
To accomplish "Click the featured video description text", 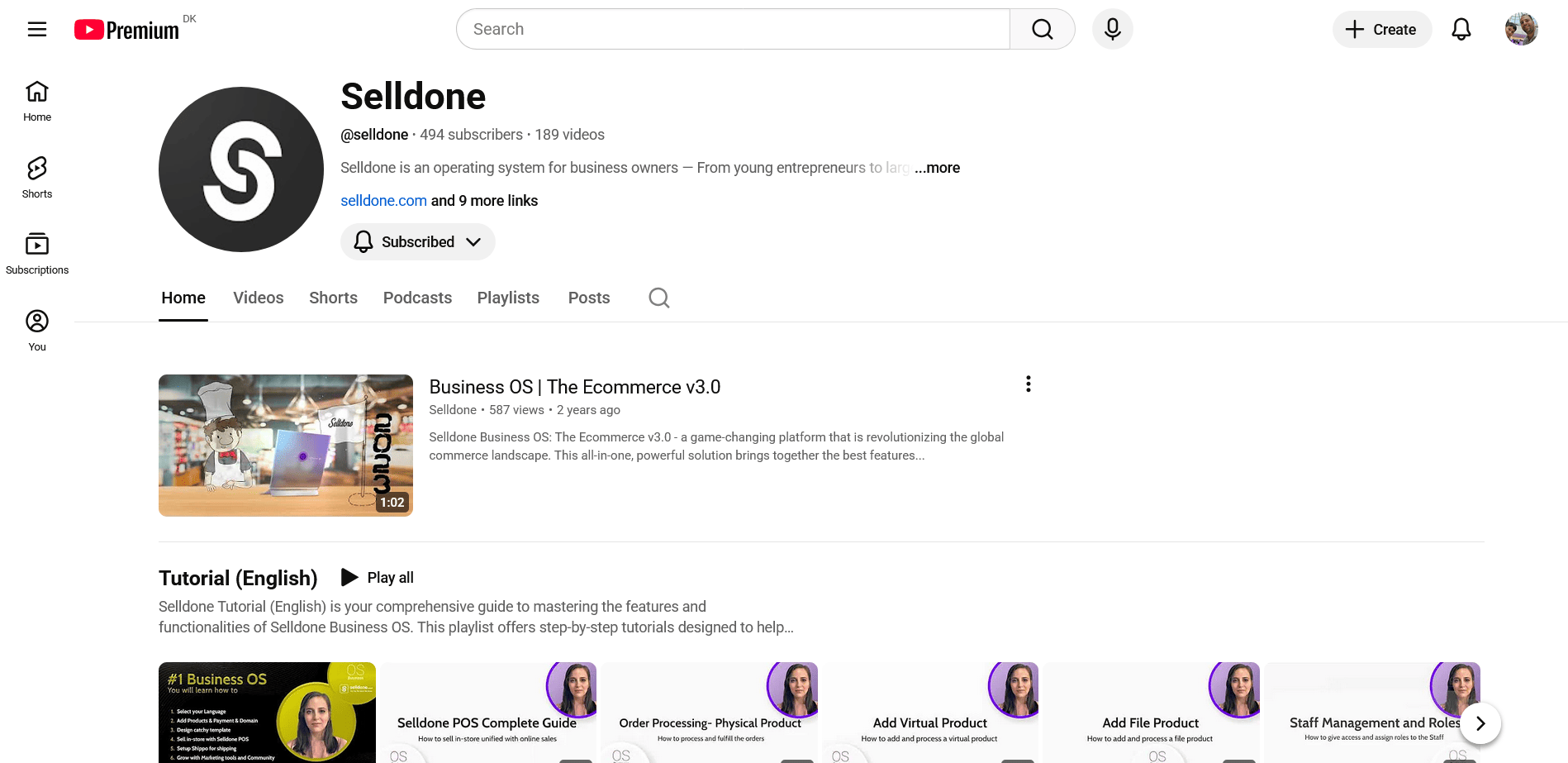I will [716, 446].
